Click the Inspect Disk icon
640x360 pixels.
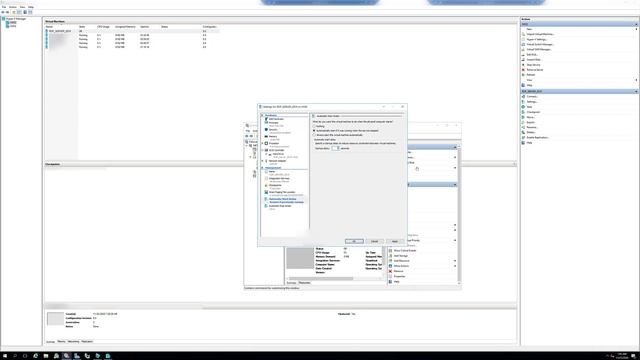coord(523,60)
